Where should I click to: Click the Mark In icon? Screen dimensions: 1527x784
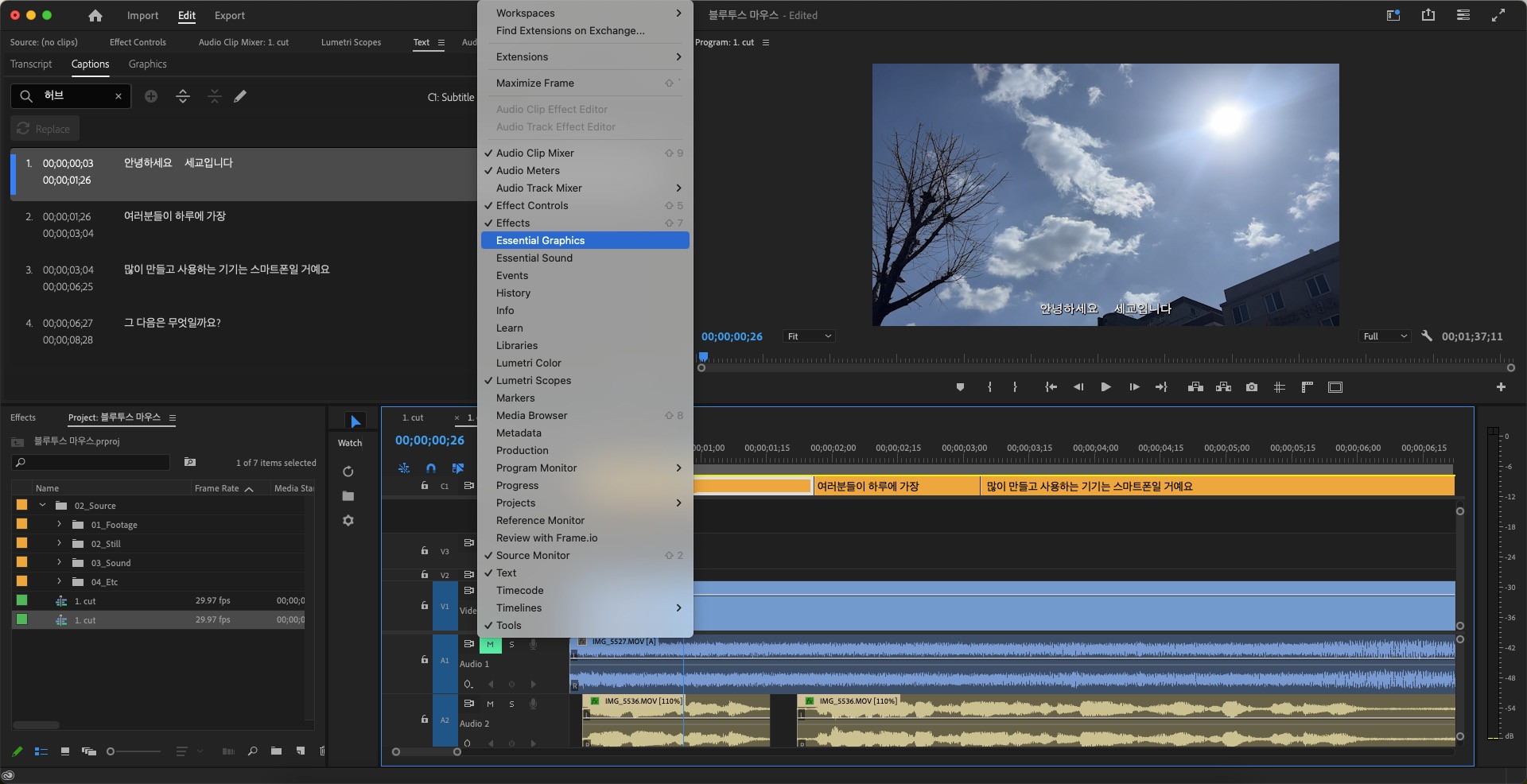coord(989,387)
